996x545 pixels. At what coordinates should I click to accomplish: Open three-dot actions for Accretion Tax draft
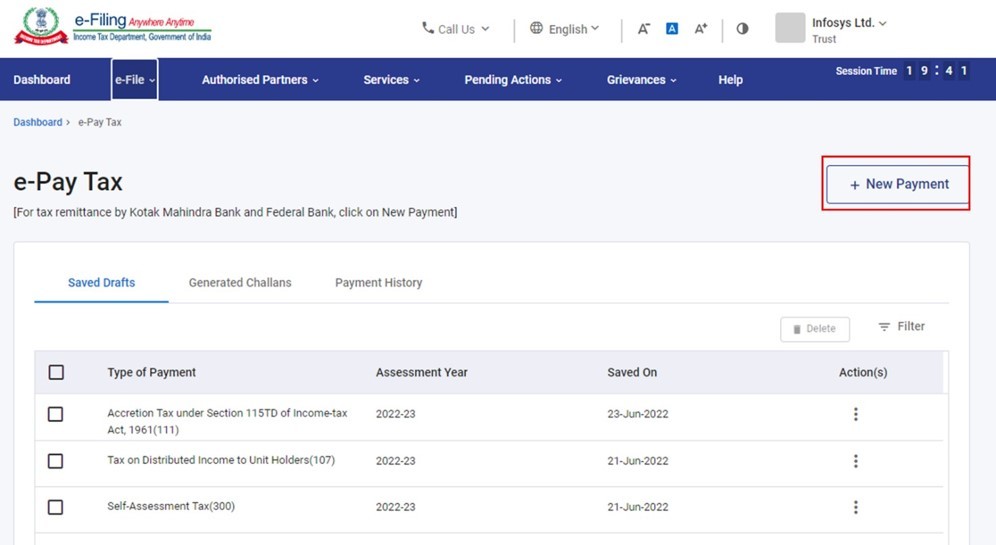[855, 414]
